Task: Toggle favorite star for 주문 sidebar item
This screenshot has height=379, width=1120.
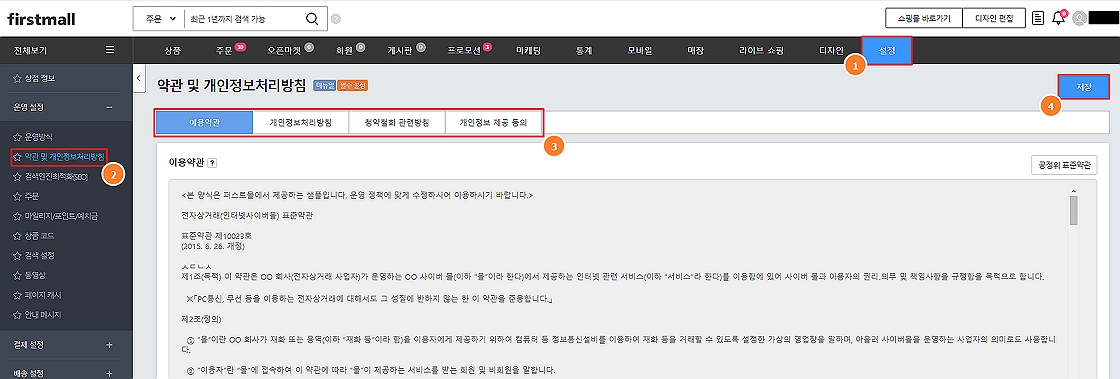Action: [x=17, y=196]
